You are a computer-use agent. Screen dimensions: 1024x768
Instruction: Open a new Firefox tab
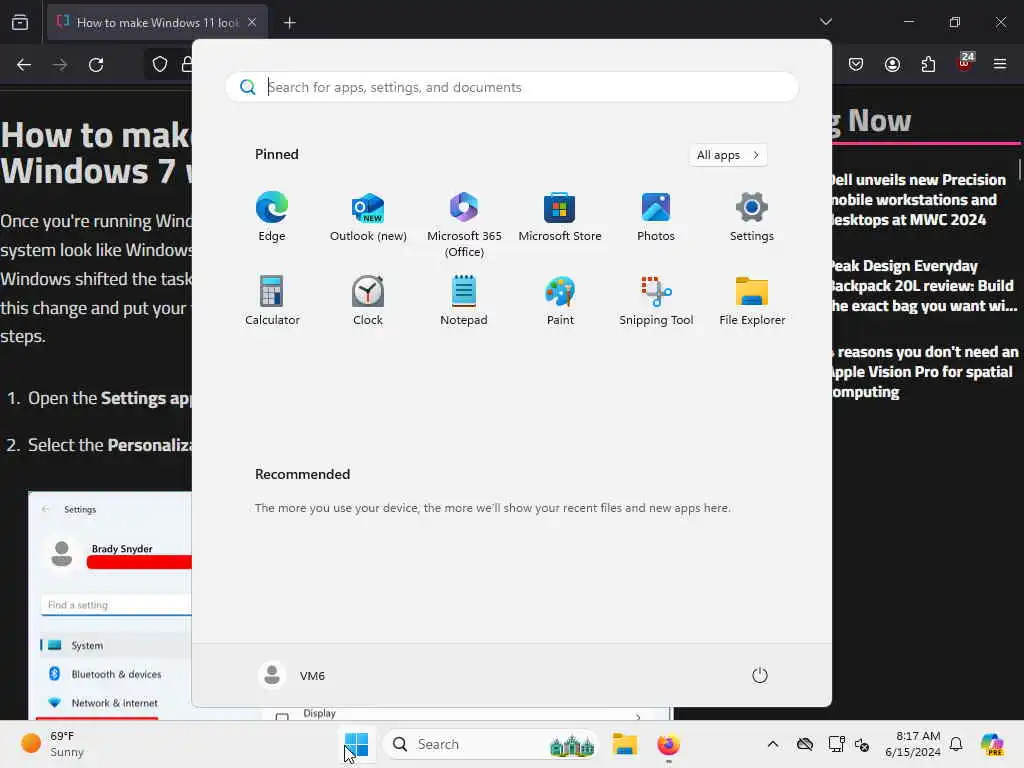289,23
